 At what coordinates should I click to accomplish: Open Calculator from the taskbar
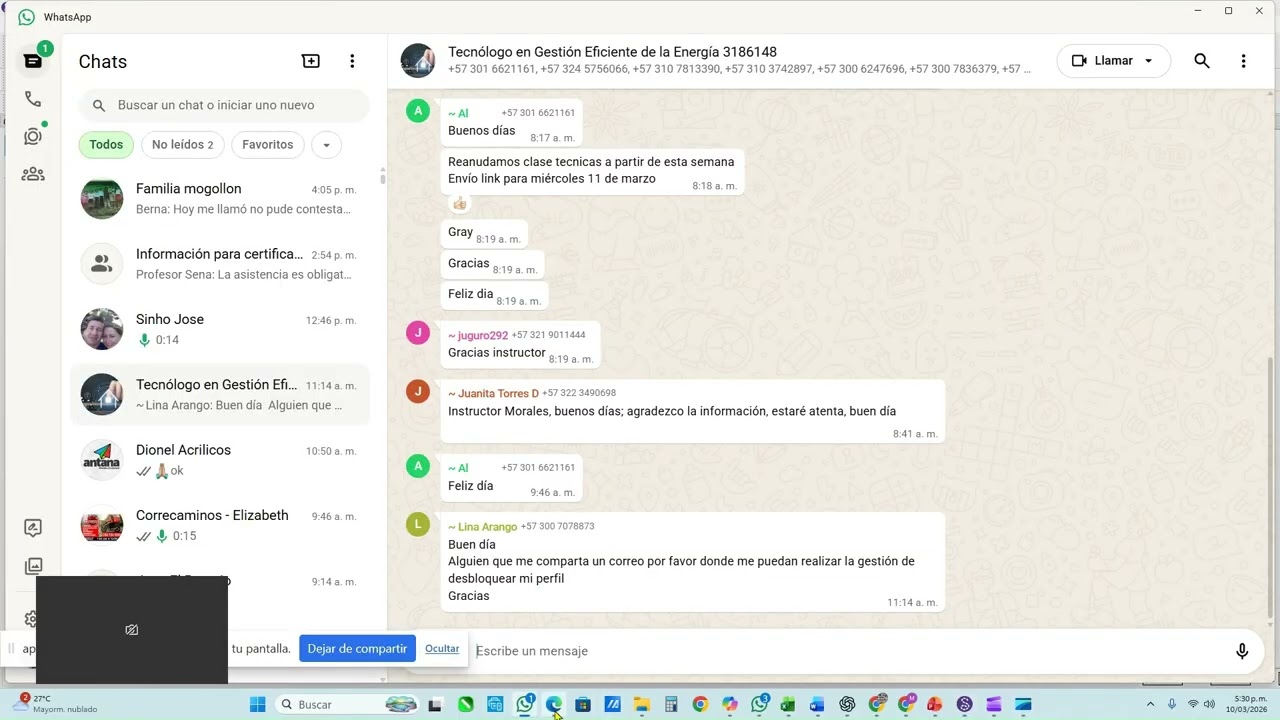click(x=671, y=704)
